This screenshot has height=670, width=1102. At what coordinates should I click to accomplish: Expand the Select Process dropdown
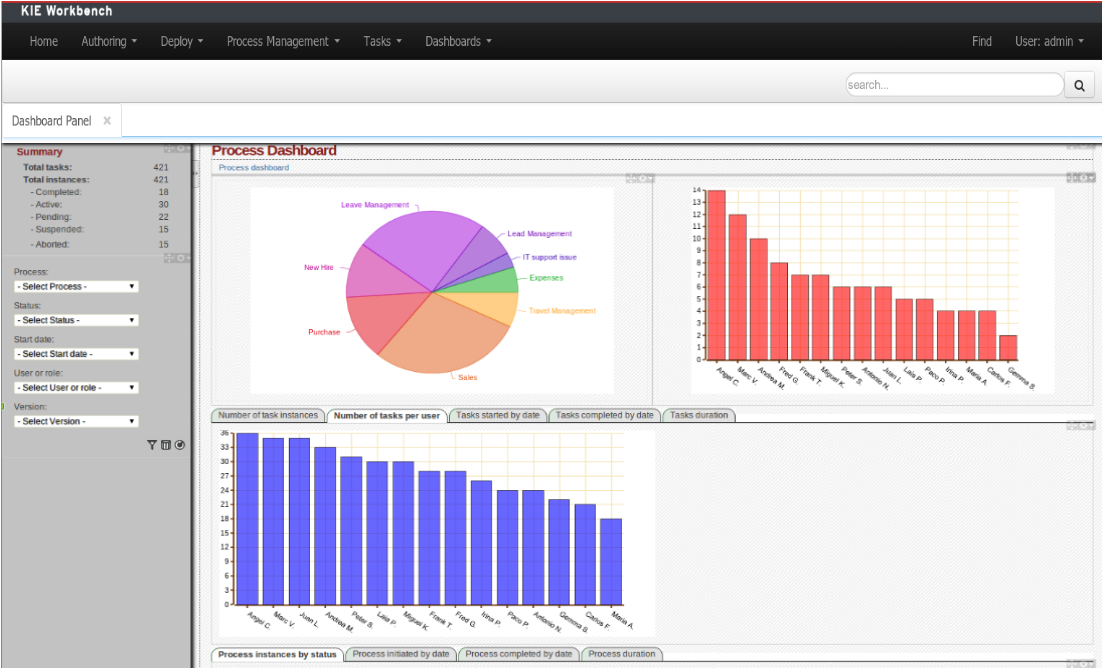tap(76, 287)
